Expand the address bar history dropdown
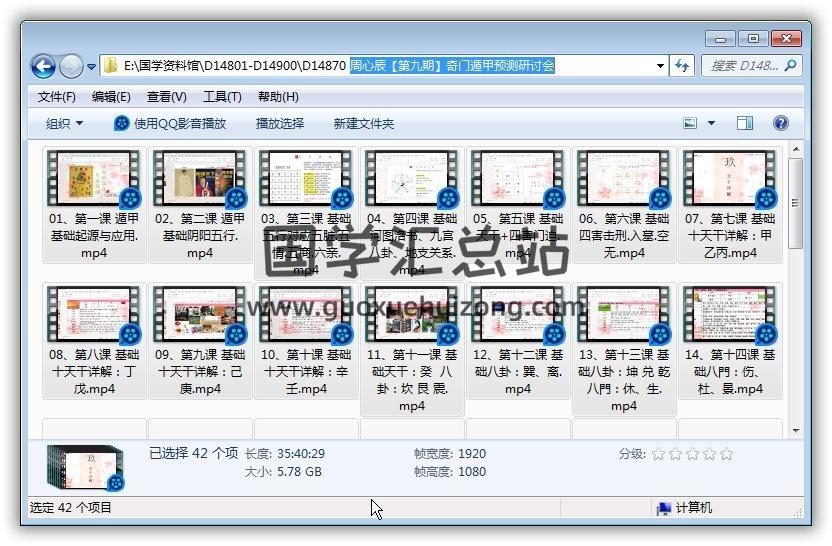The width and height of the screenshot is (832, 546). click(x=660, y=66)
